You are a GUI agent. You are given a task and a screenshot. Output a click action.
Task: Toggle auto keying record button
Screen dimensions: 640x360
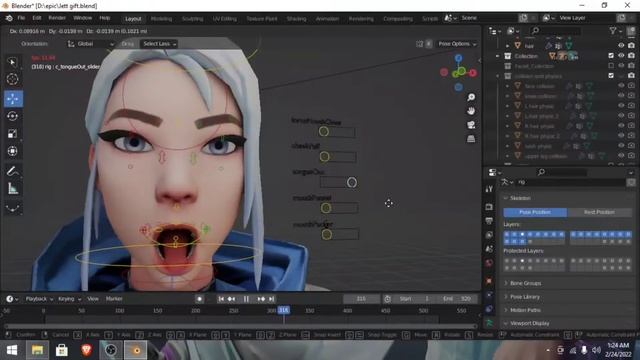(x=199, y=299)
